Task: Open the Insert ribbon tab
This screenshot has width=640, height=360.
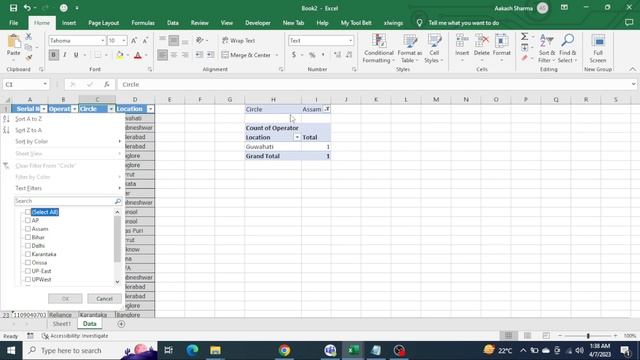Action: 69,23
